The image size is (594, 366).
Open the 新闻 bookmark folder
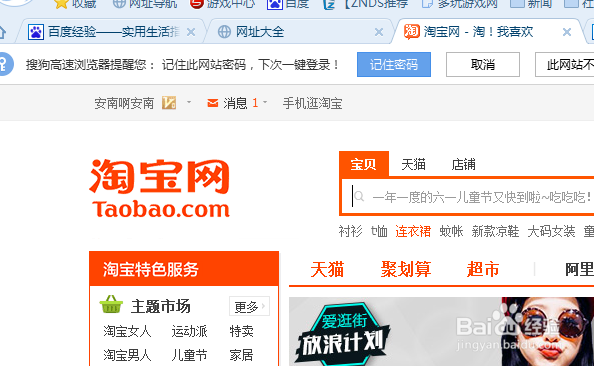[x=531, y=4]
